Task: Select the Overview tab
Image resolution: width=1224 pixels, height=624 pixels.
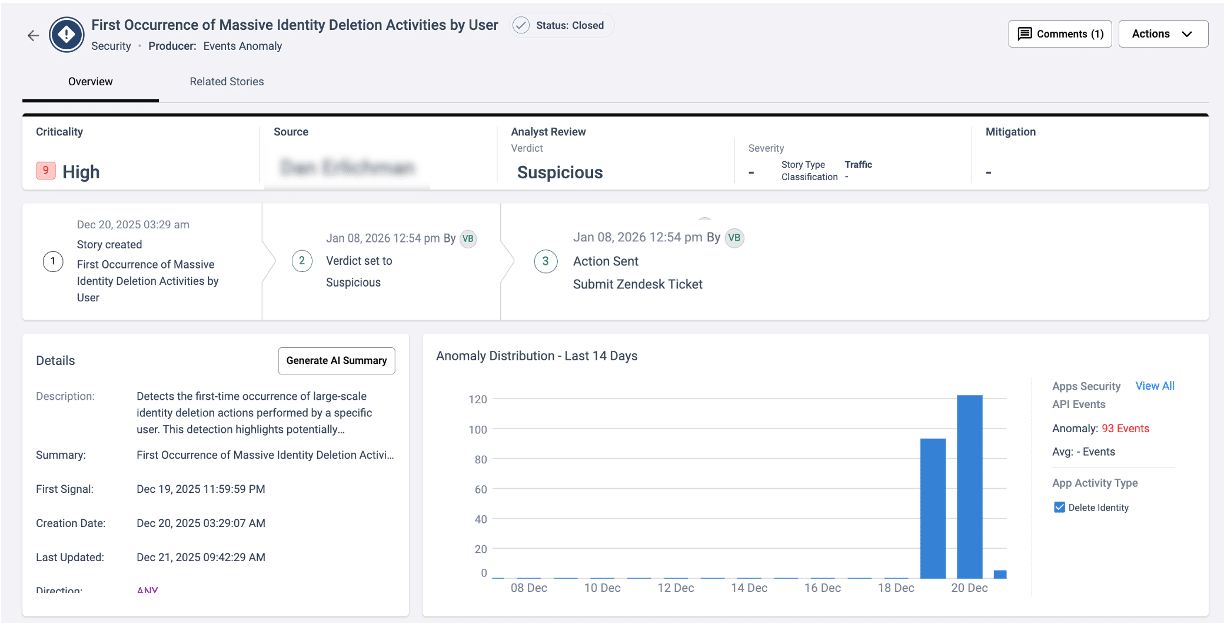Action: click(90, 82)
